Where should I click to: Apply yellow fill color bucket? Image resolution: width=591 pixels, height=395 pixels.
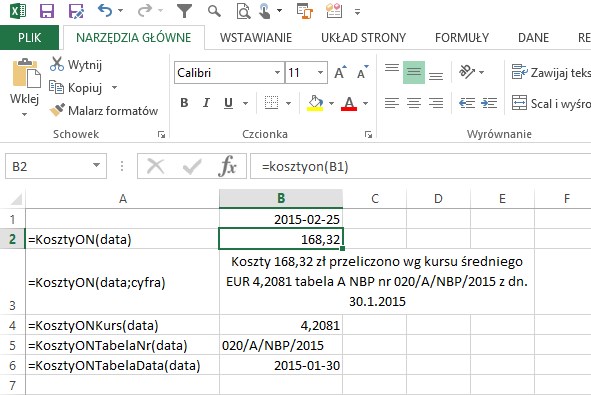coord(315,103)
